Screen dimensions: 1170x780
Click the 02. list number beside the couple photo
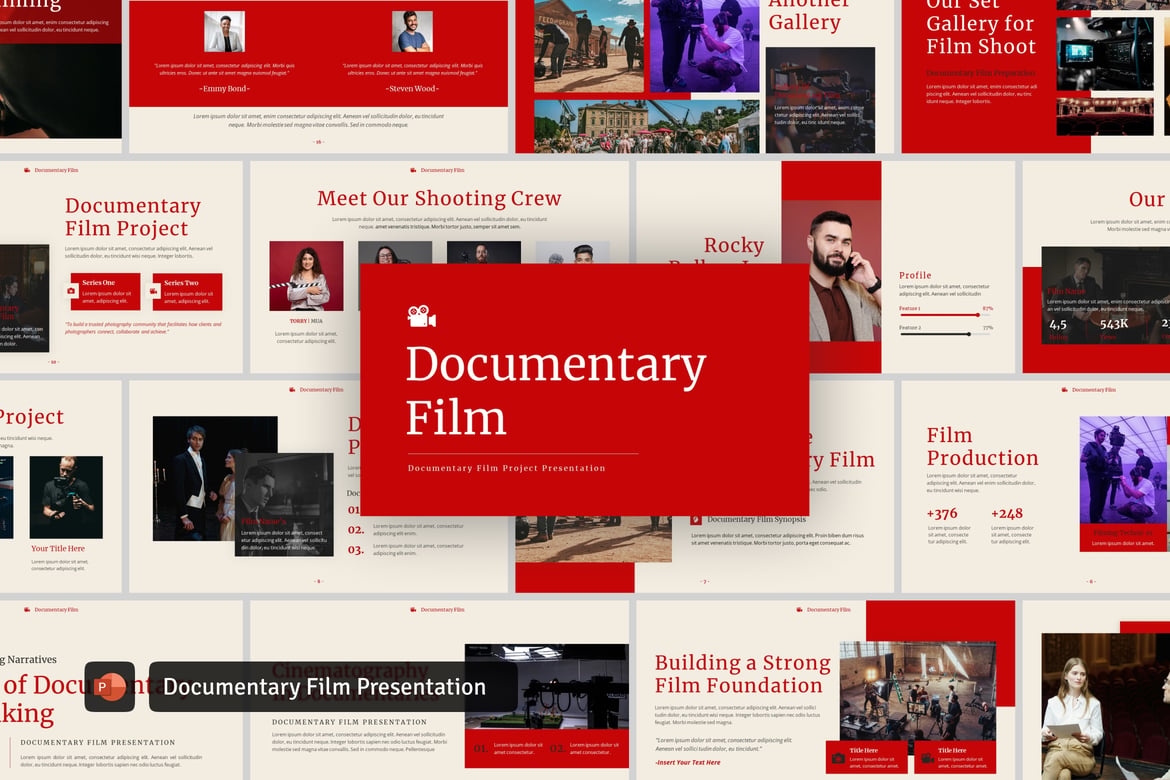[356, 530]
